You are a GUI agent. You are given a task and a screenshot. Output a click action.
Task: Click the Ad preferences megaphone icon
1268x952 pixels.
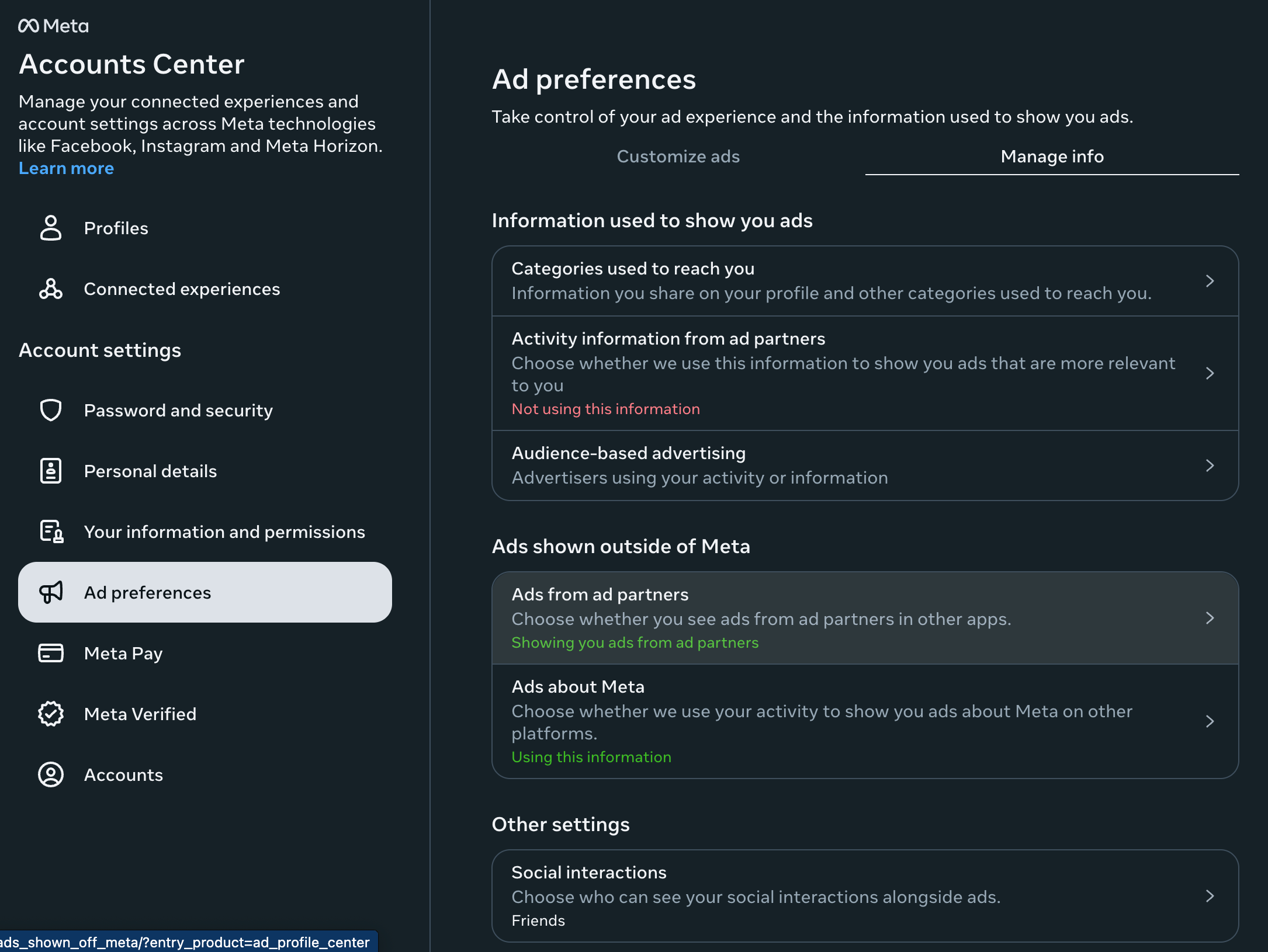coord(51,592)
